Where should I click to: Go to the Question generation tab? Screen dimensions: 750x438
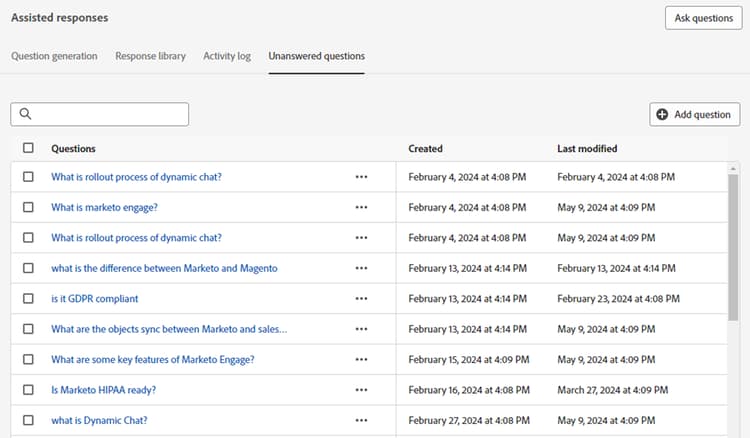(54, 56)
